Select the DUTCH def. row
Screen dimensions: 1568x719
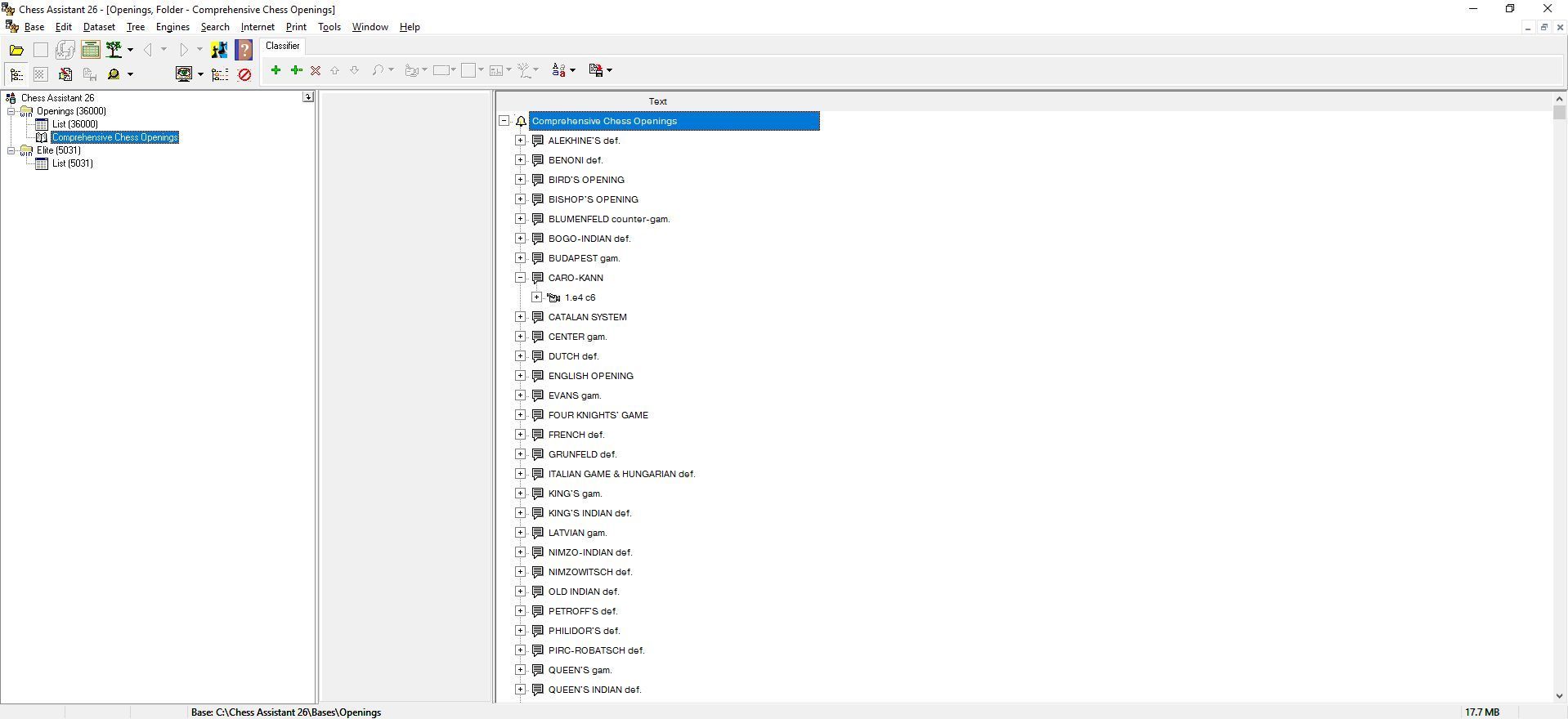(574, 356)
